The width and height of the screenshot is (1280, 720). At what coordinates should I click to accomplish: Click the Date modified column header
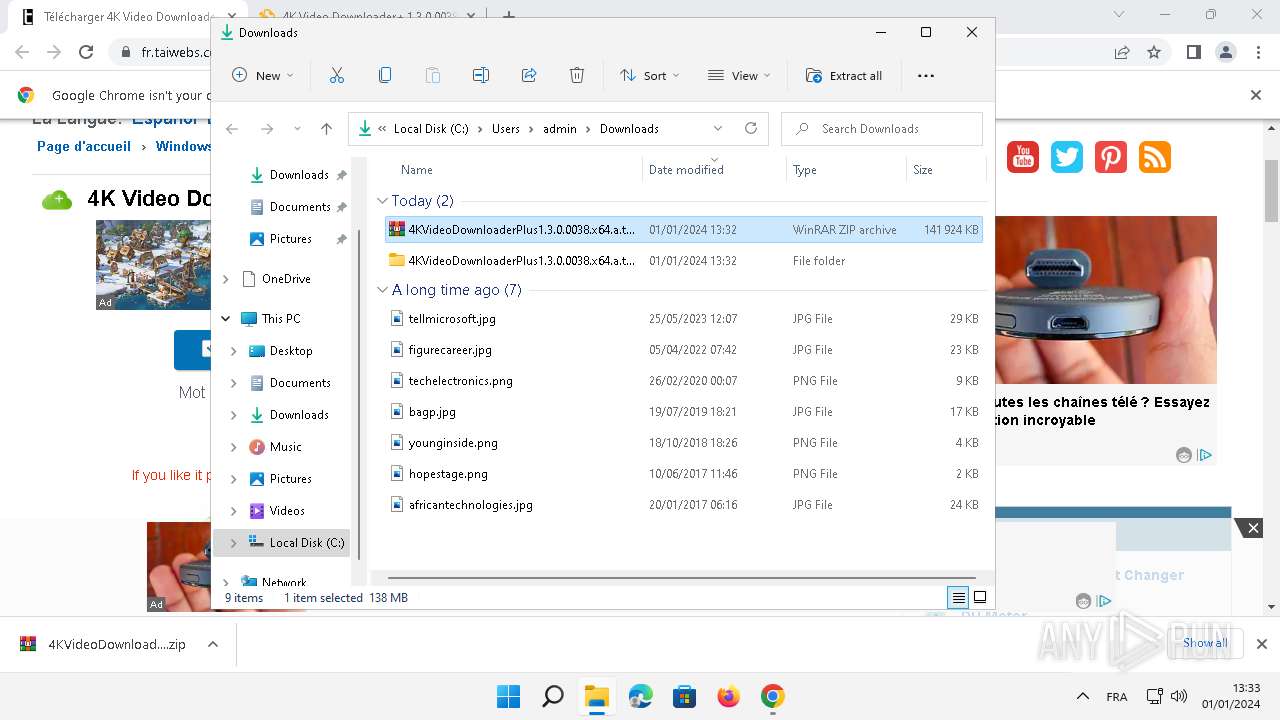pos(686,170)
